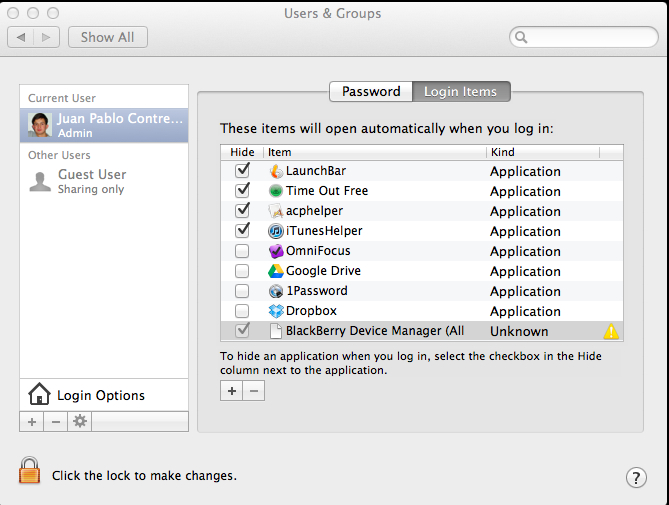Screen dimensions: 669x505
Task: Select the 1Password item name
Action: coord(317,291)
